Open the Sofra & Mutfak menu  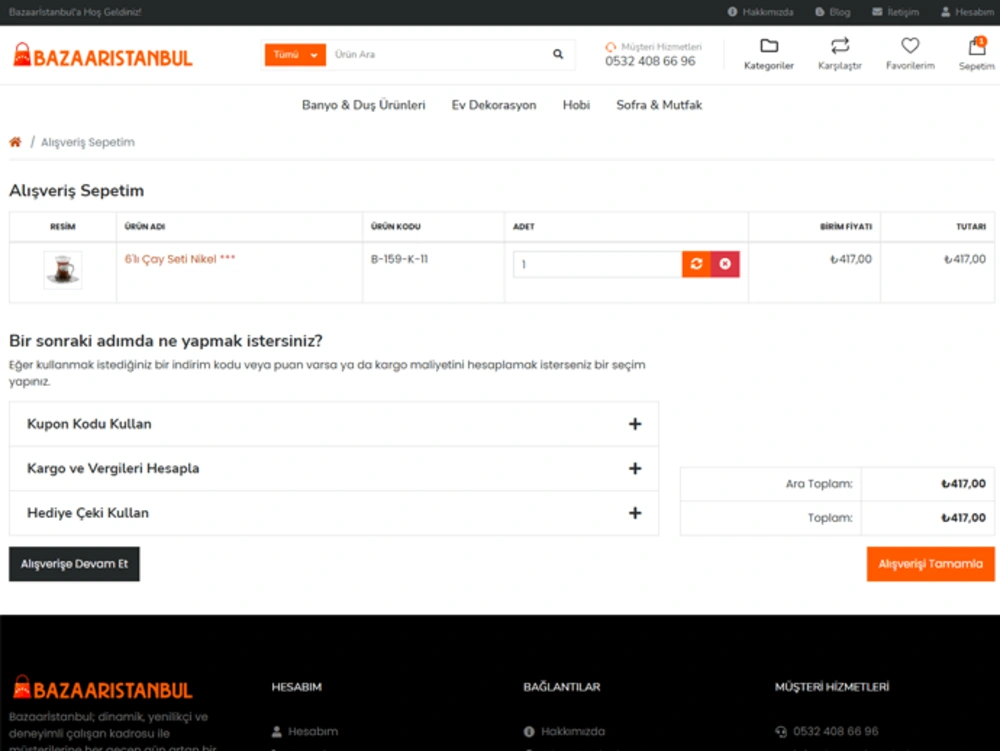coord(659,105)
